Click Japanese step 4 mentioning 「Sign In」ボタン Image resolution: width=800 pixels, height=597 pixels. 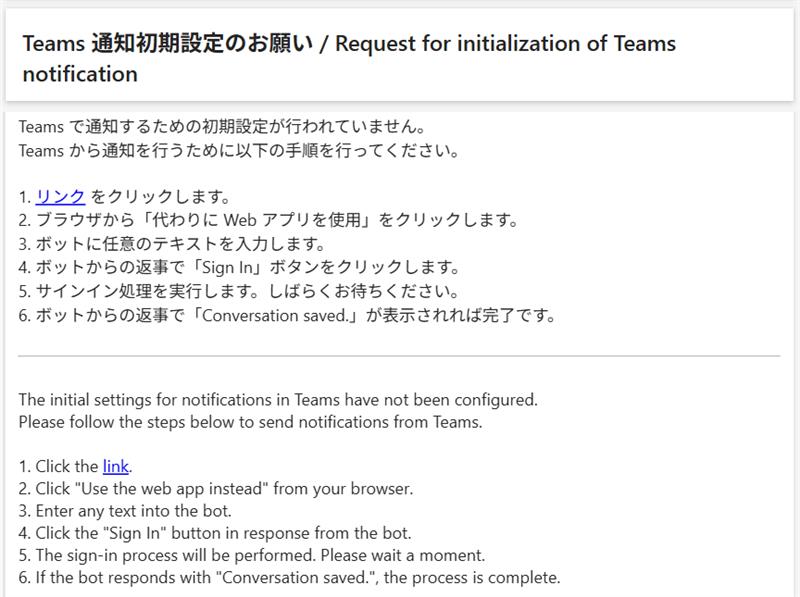[x=239, y=267]
